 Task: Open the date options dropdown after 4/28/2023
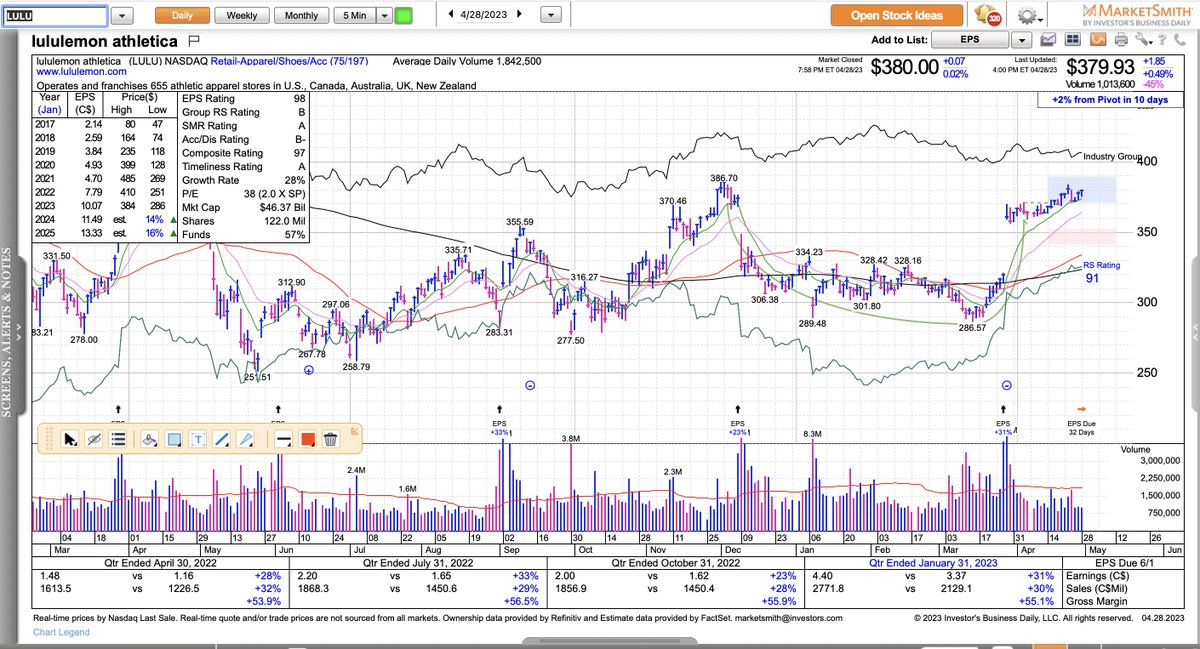[550, 16]
